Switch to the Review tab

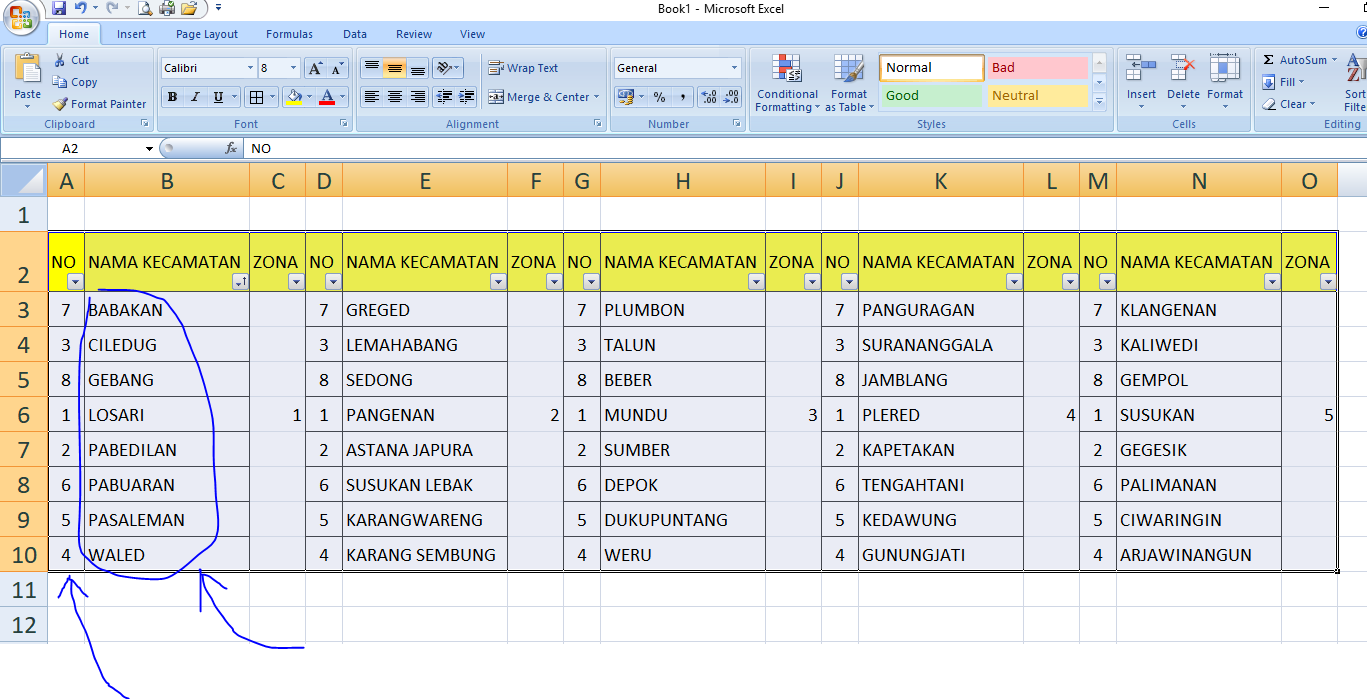coord(414,34)
